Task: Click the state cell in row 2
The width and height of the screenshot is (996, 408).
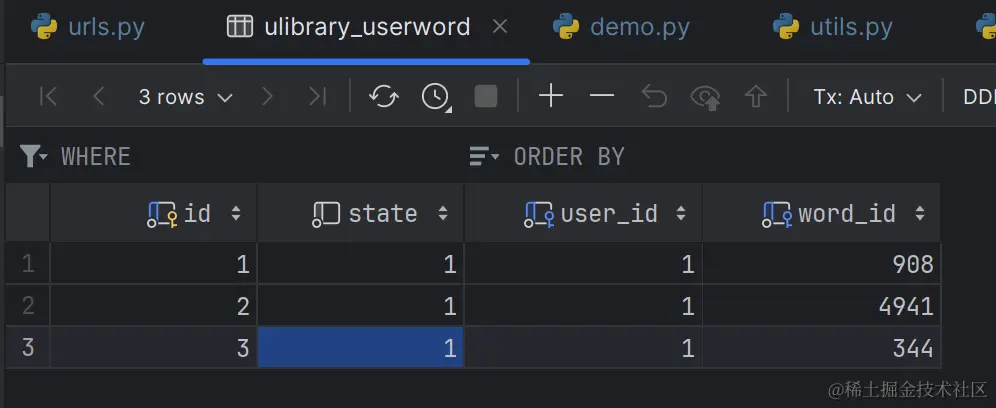Action: coord(360,306)
